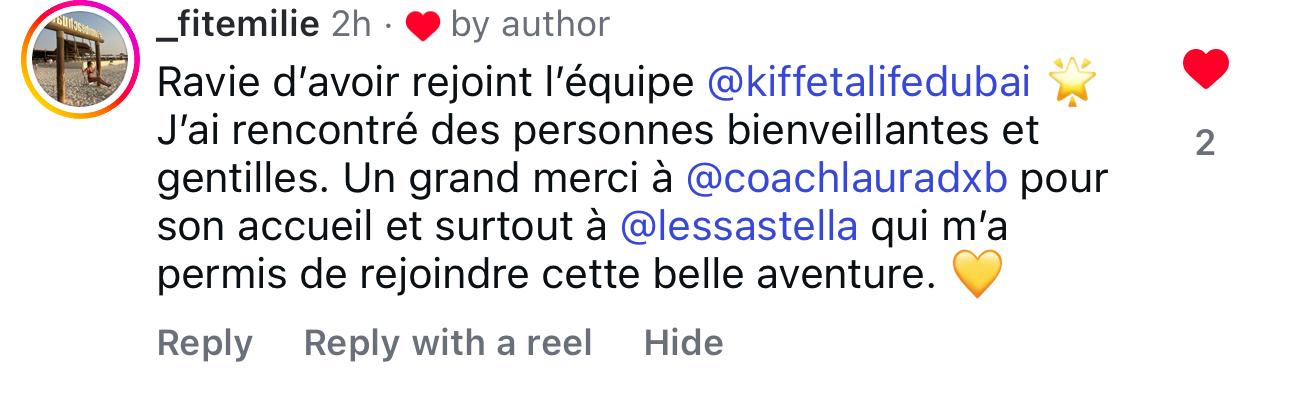Hide this comment
Viewport: 1290px width, 405px height.
coord(683,343)
